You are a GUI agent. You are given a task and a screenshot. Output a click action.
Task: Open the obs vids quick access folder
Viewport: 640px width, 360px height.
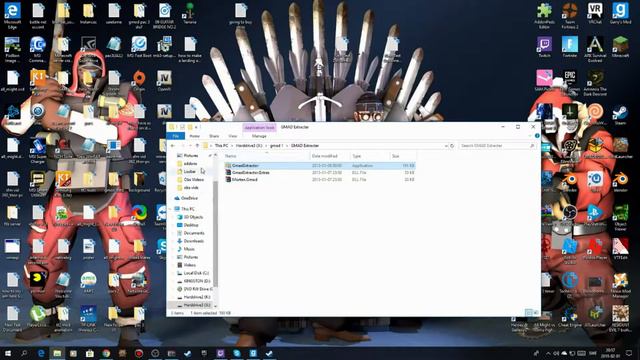pos(191,188)
